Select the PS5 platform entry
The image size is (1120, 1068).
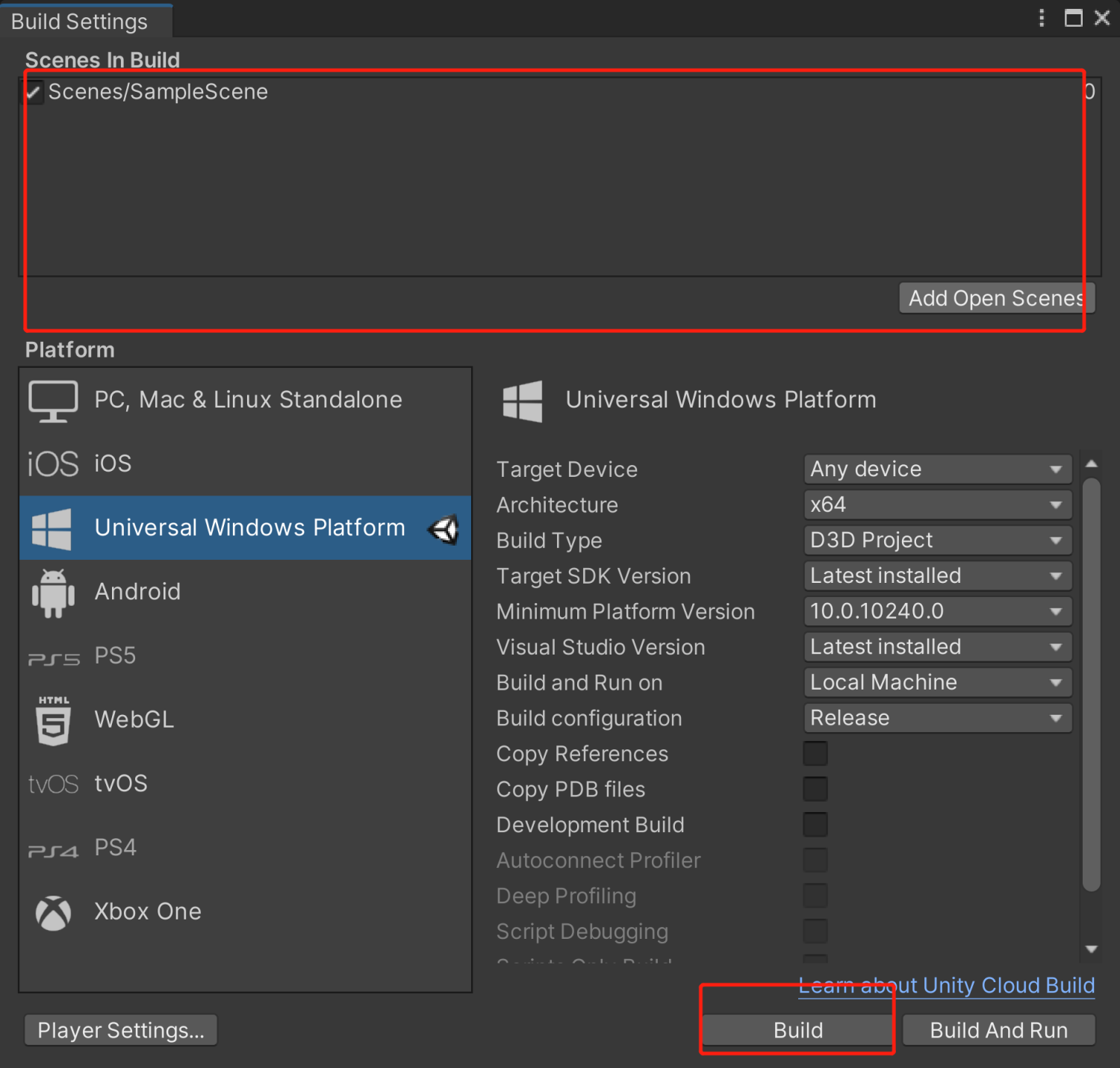pyautogui.click(x=246, y=656)
